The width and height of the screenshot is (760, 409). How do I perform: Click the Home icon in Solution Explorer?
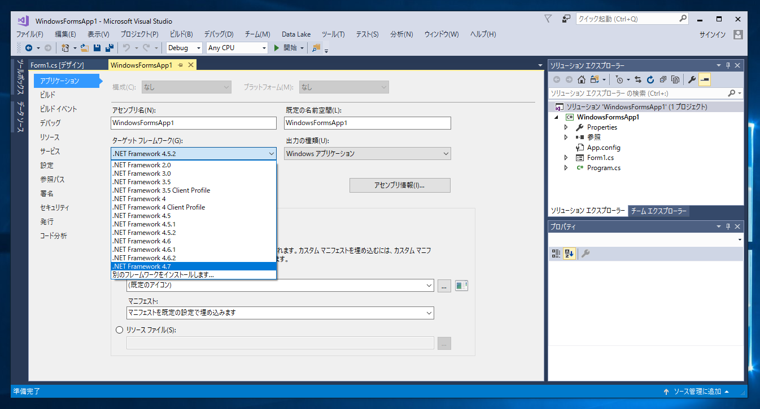[x=582, y=79]
